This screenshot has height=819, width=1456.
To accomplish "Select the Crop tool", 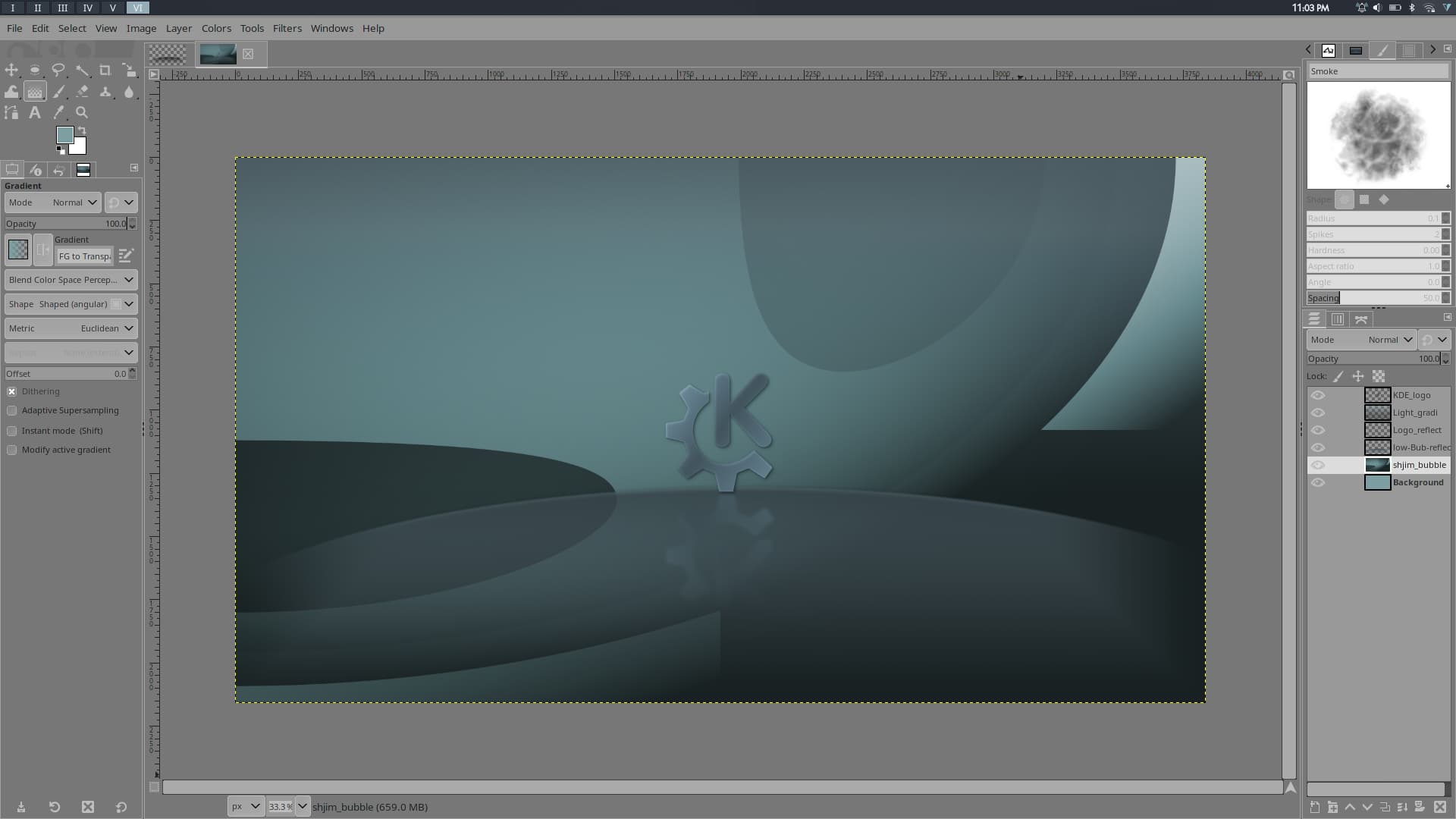I will pos(105,71).
